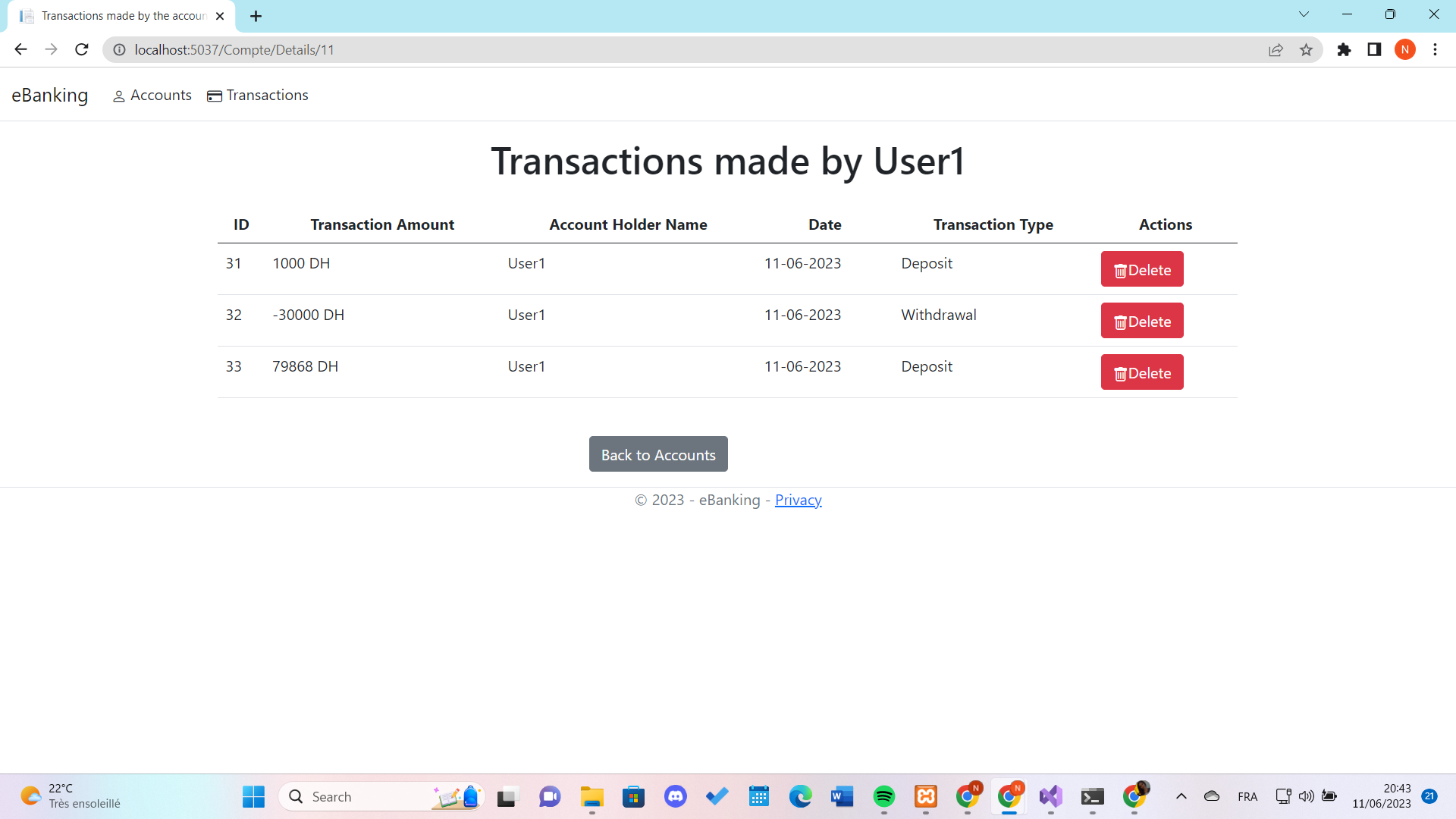Show hidden system tray icons
This screenshot has height=819, width=1456.
tap(1181, 796)
